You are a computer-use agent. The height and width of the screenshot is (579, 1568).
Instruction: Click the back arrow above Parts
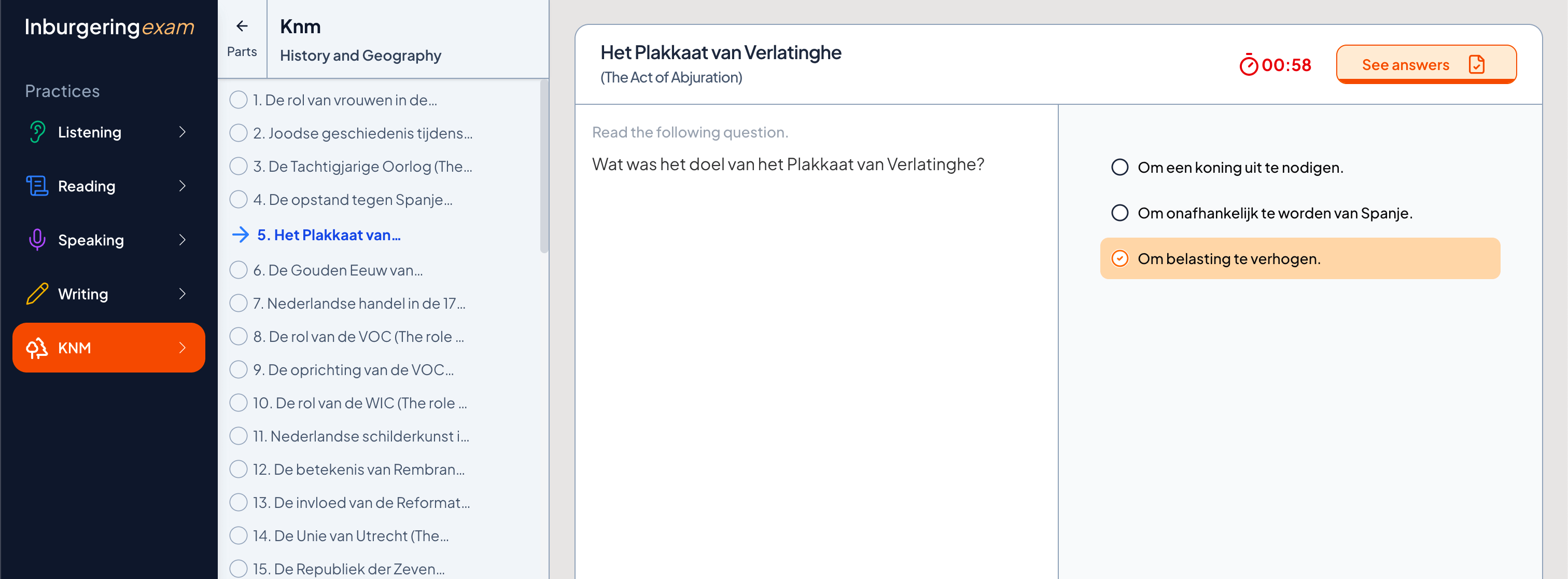[x=242, y=26]
